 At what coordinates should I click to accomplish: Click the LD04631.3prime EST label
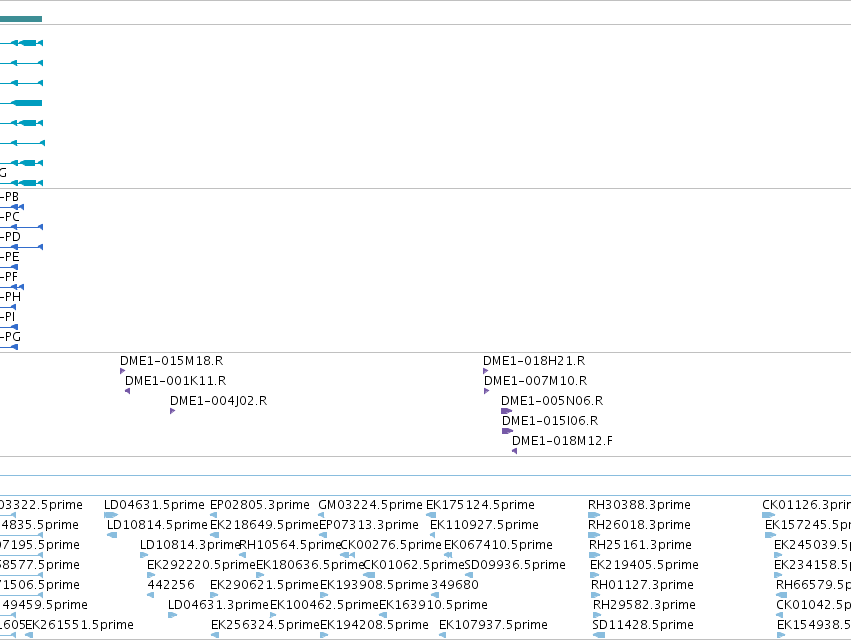click(x=218, y=605)
